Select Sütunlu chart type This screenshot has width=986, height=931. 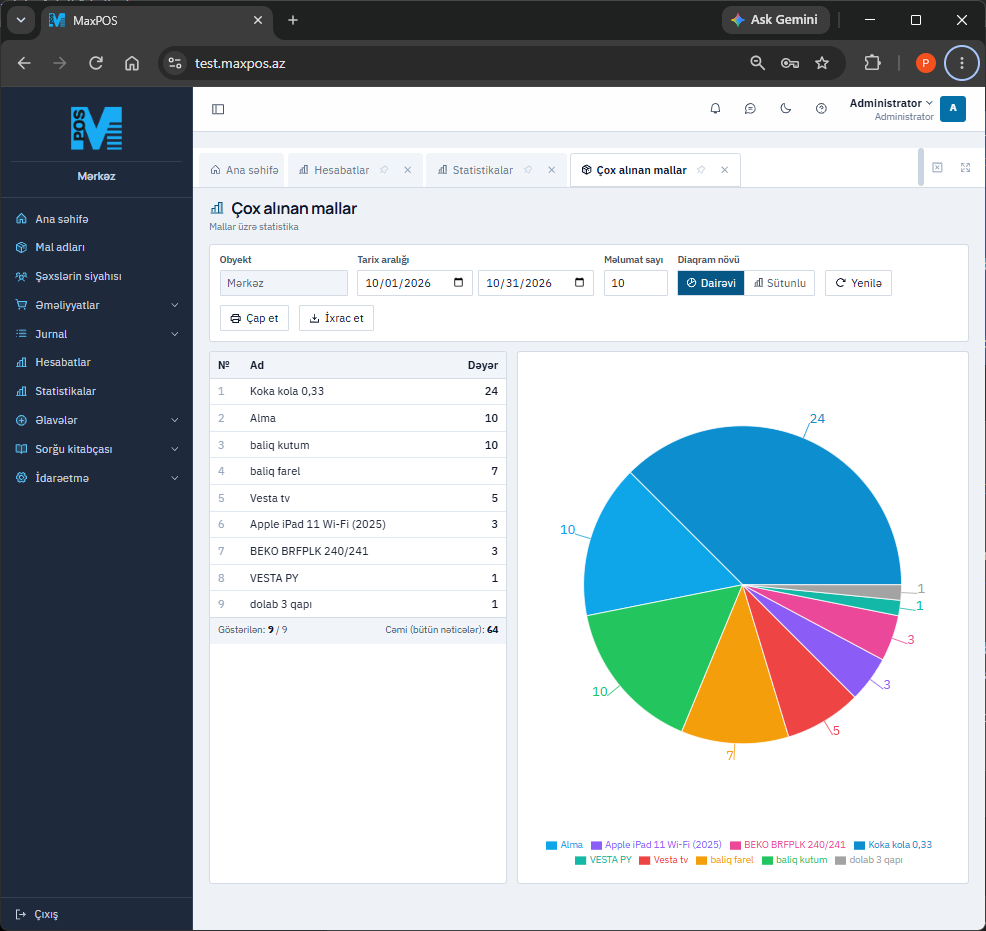tap(779, 283)
